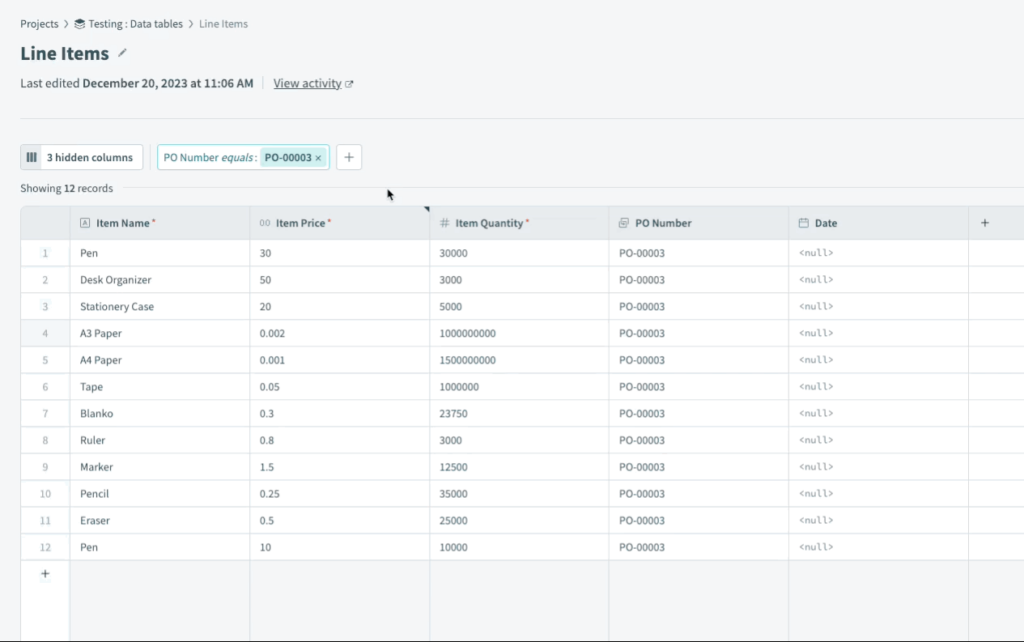The width and height of the screenshot is (1024, 642).
Task: Navigate to Testing : Data tables breadcrumb
Action: 134,23
